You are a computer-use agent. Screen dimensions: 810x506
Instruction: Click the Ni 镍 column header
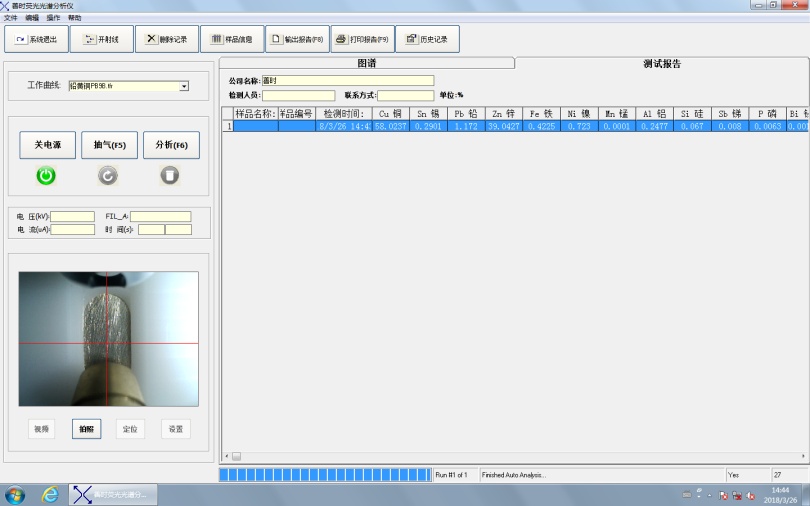[579, 114]
